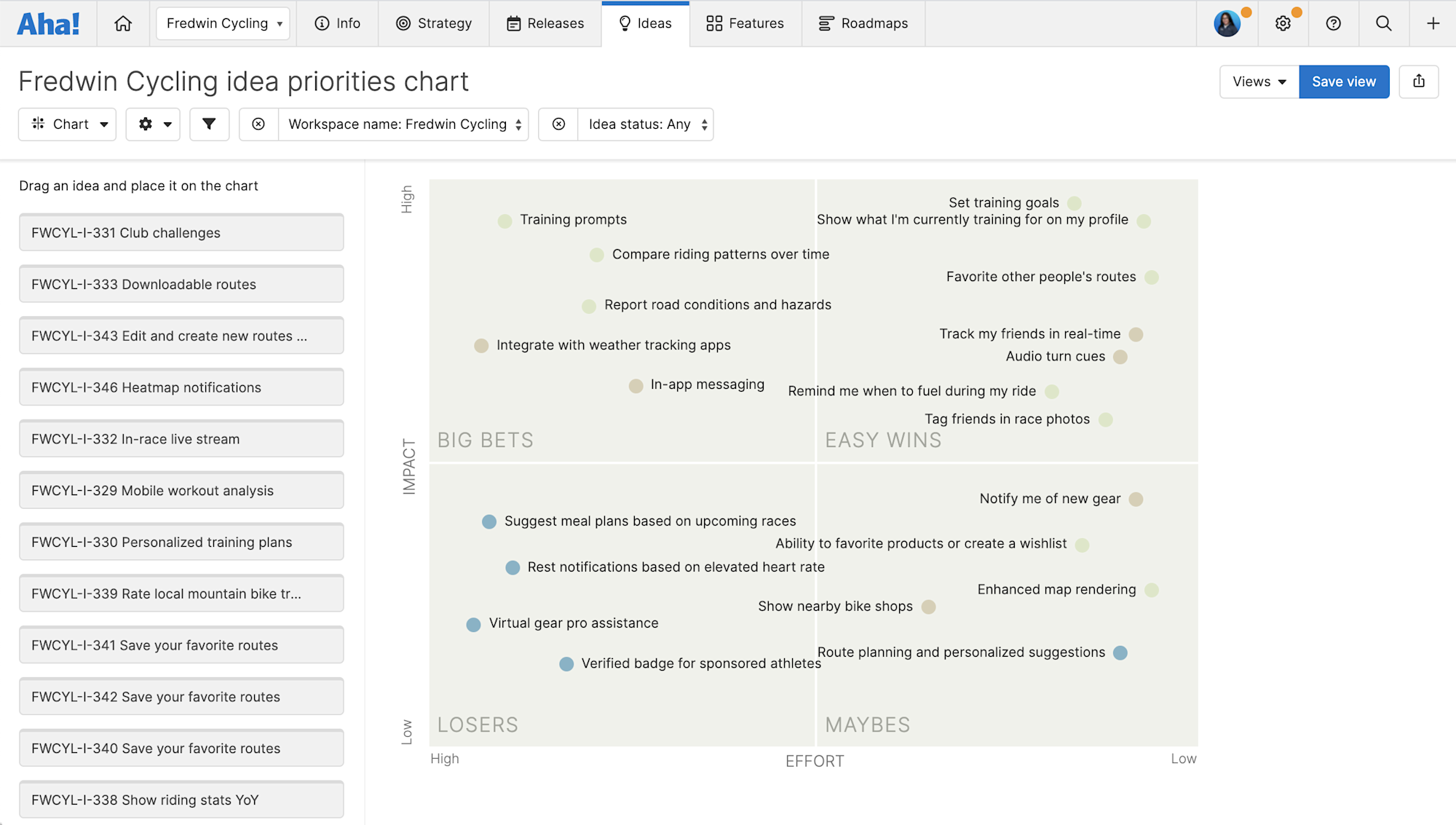1456x825 pixels.
Task: Click the funnel filter icon
Action: point(209,124)
